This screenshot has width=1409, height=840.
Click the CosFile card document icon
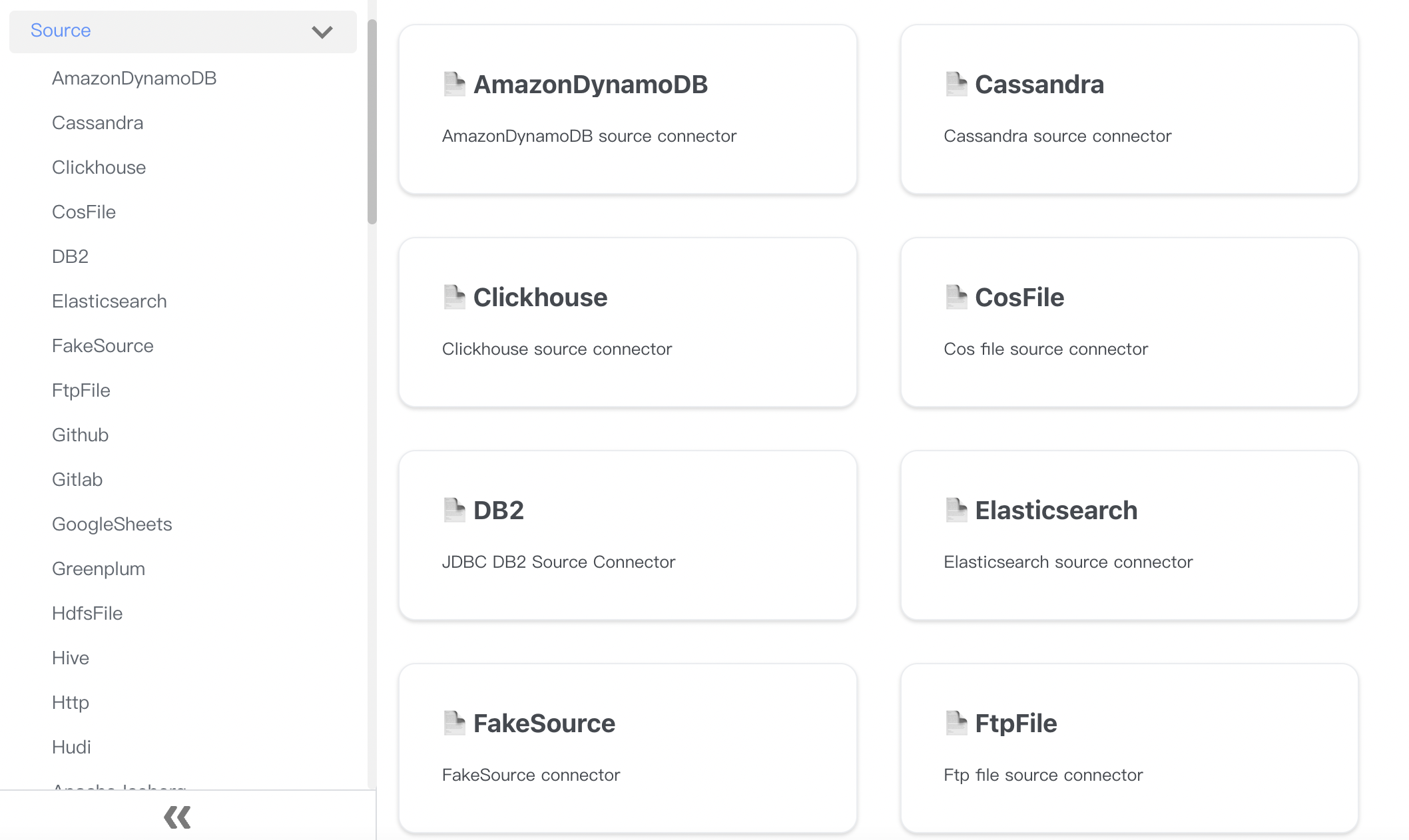(956, 297)
